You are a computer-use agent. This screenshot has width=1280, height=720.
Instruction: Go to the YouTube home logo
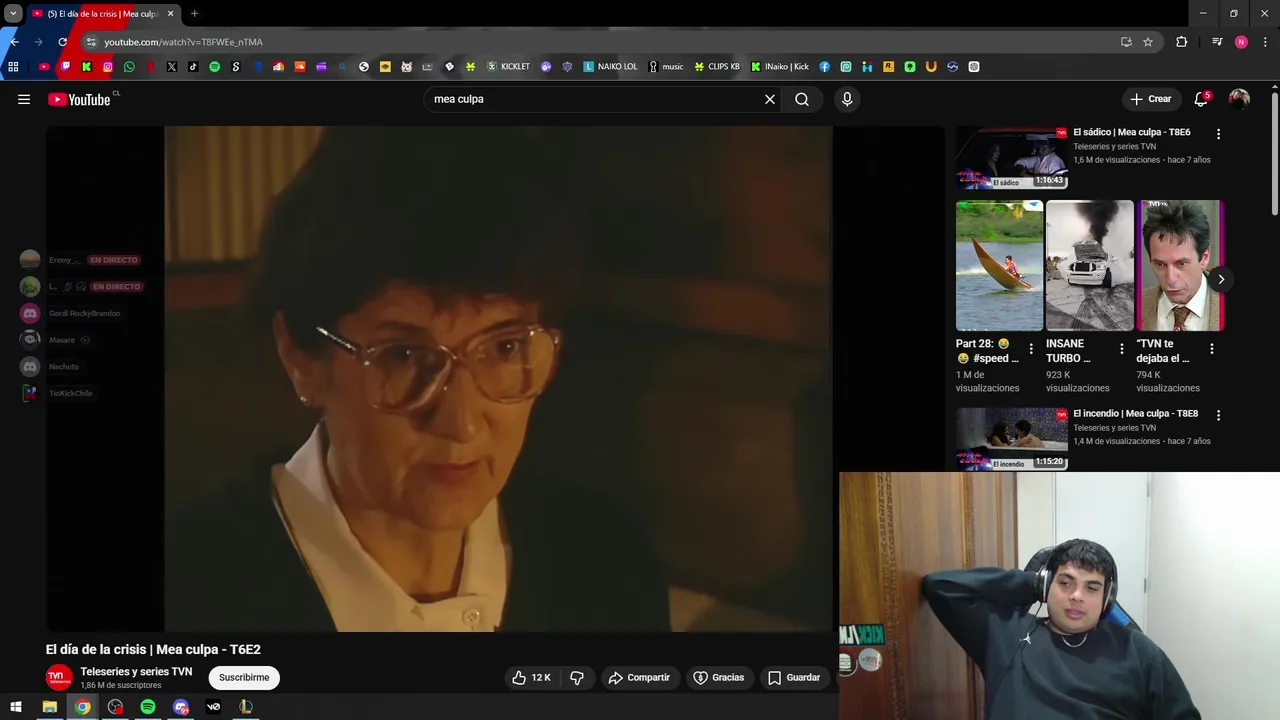[79, 99]
